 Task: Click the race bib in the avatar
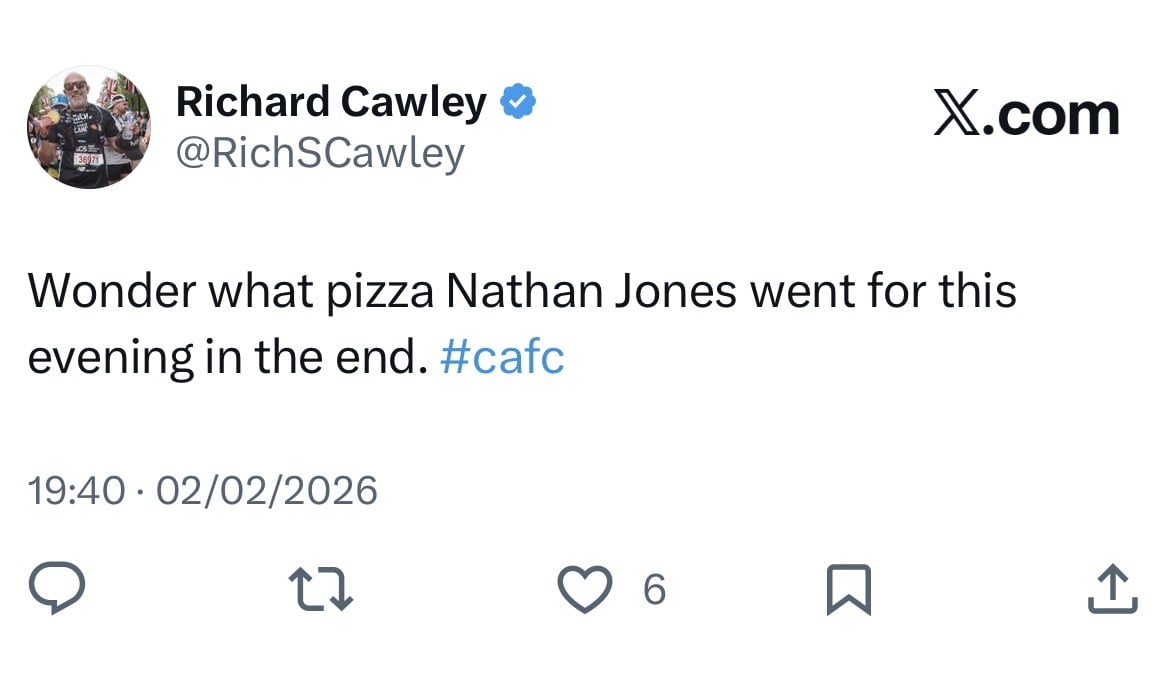click(x=88, y=158)
